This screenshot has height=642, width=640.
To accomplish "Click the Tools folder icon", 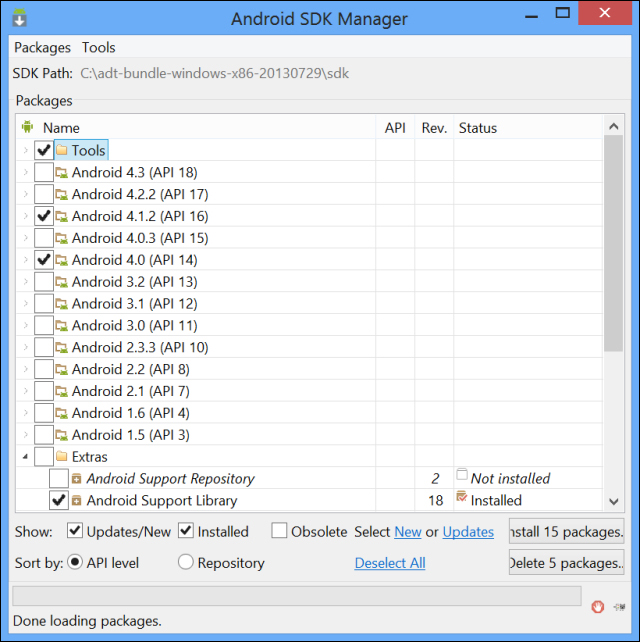I will pyautogui.click(x=62, y=150).
